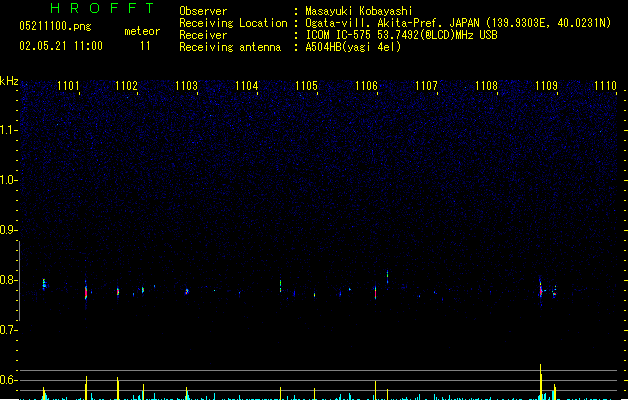The height and width of the screenshot is (400, 629).
Task: Click the 1103 time marker
Action: (187, 86)
